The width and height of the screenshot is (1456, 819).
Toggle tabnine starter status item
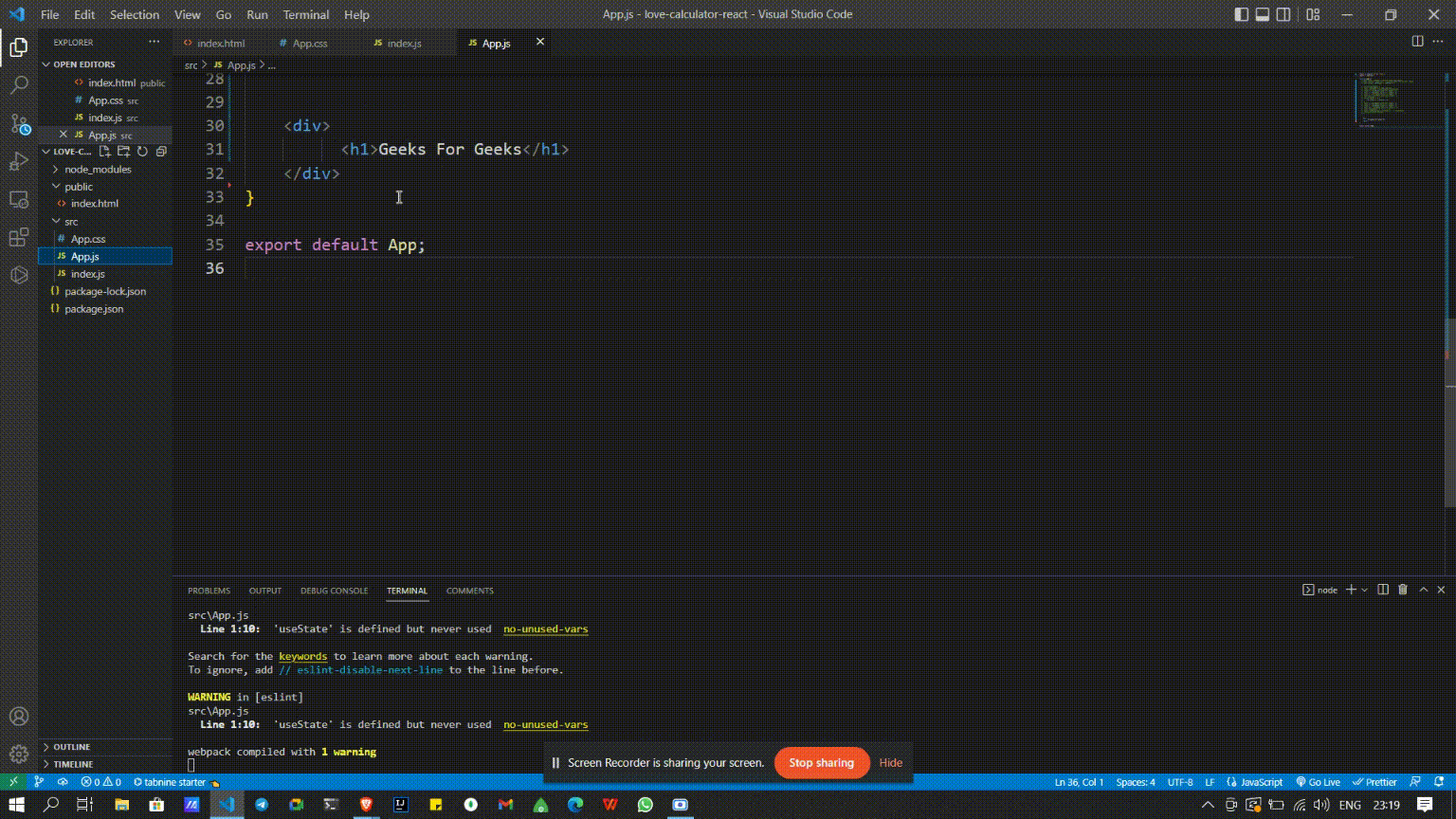tap(176, 782)
